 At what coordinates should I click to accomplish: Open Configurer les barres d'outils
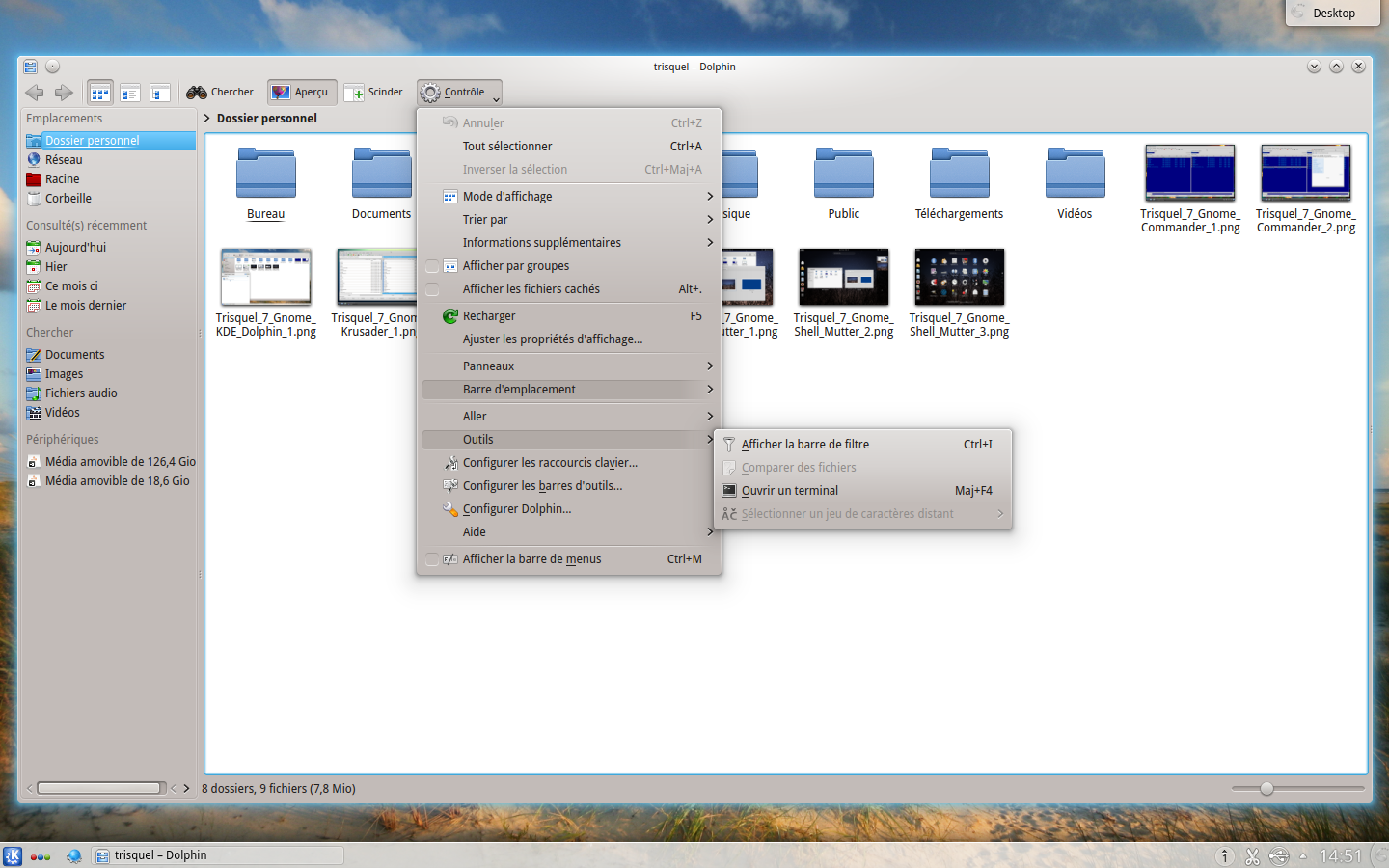click(x=569, y=486)
